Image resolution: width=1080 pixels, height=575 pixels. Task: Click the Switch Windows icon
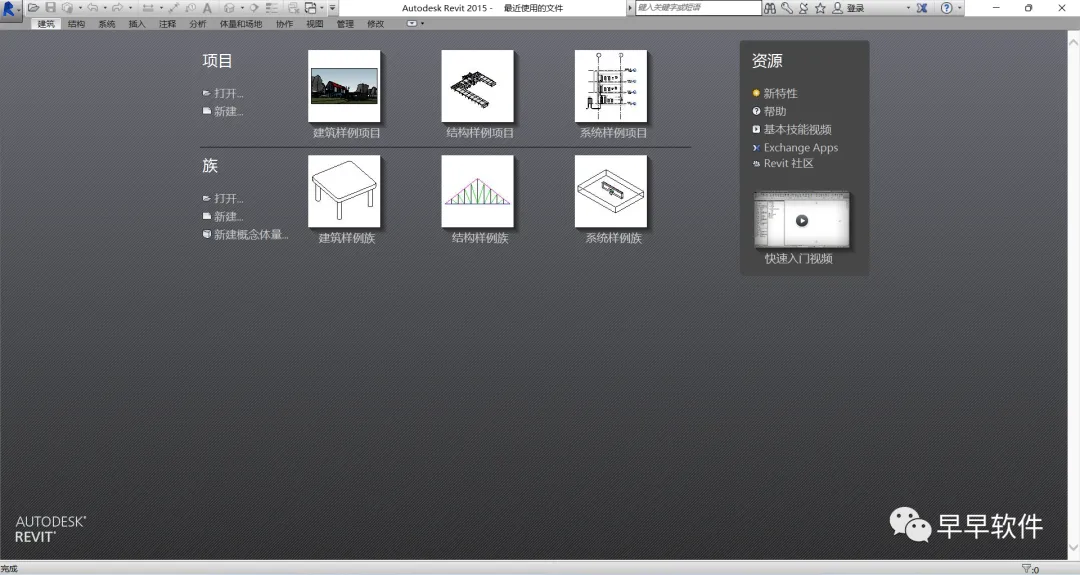pos(311,8)
